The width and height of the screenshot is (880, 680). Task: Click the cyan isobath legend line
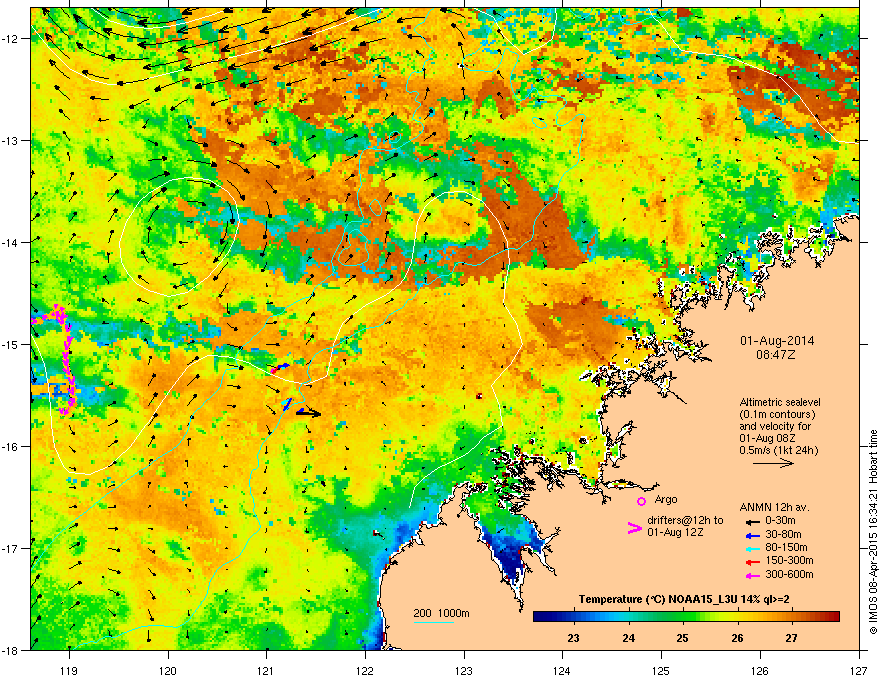pyautogui.click(x=433, y=622)
